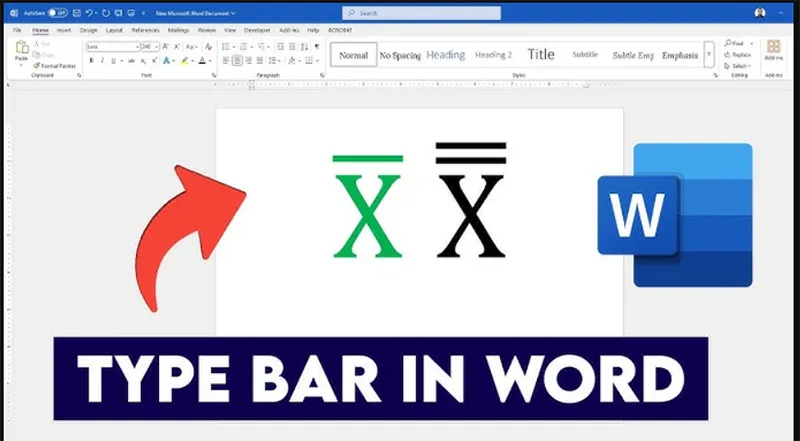Viewport: 800px width, 441px height.
Task: Switch to the Insert tab
Action: coord(64,30)
